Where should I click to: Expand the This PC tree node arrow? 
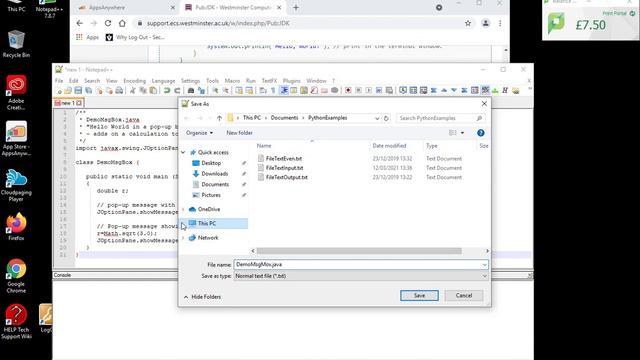[183, 223]
